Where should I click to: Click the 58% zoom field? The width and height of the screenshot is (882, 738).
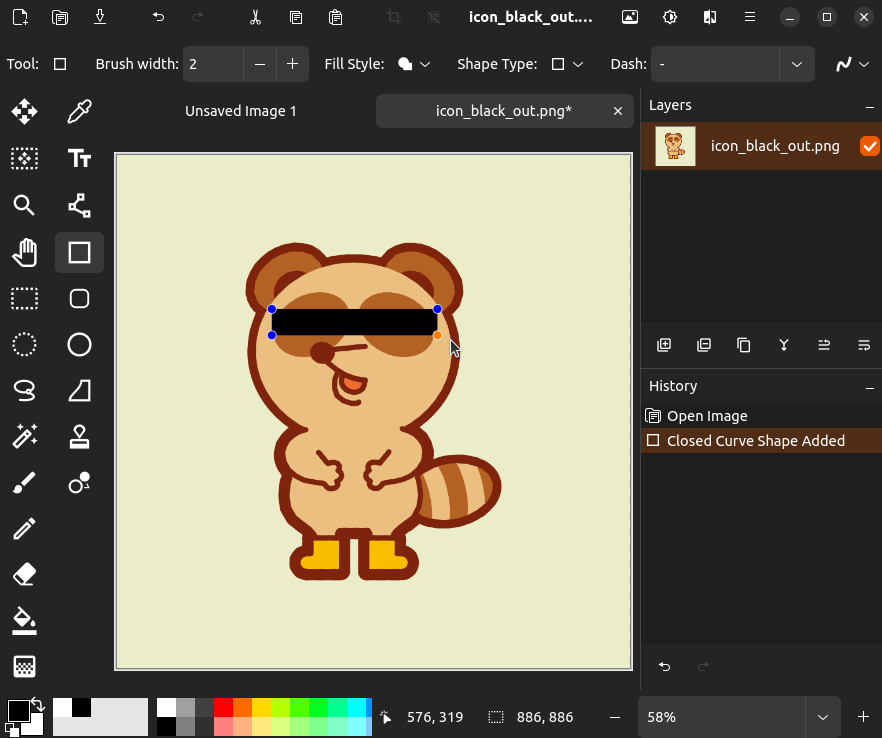722,717
